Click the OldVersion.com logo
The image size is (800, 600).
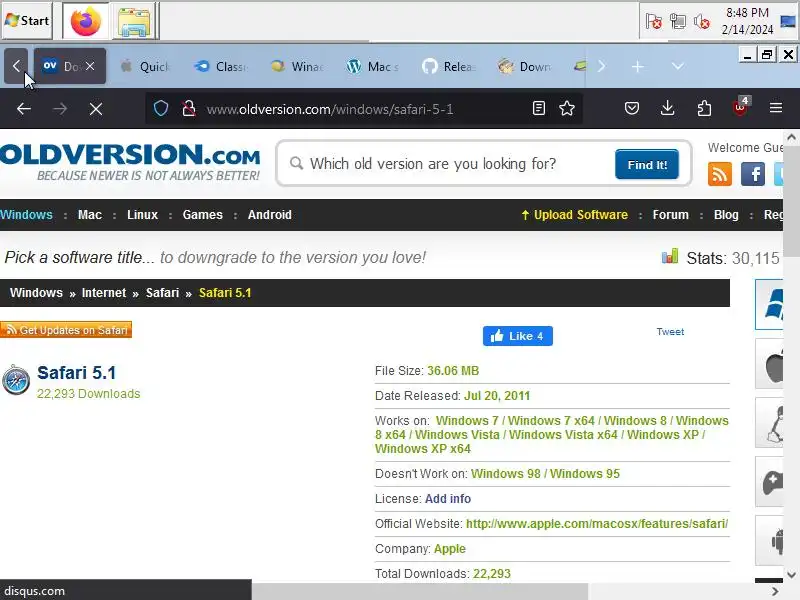tap(130, 162)
